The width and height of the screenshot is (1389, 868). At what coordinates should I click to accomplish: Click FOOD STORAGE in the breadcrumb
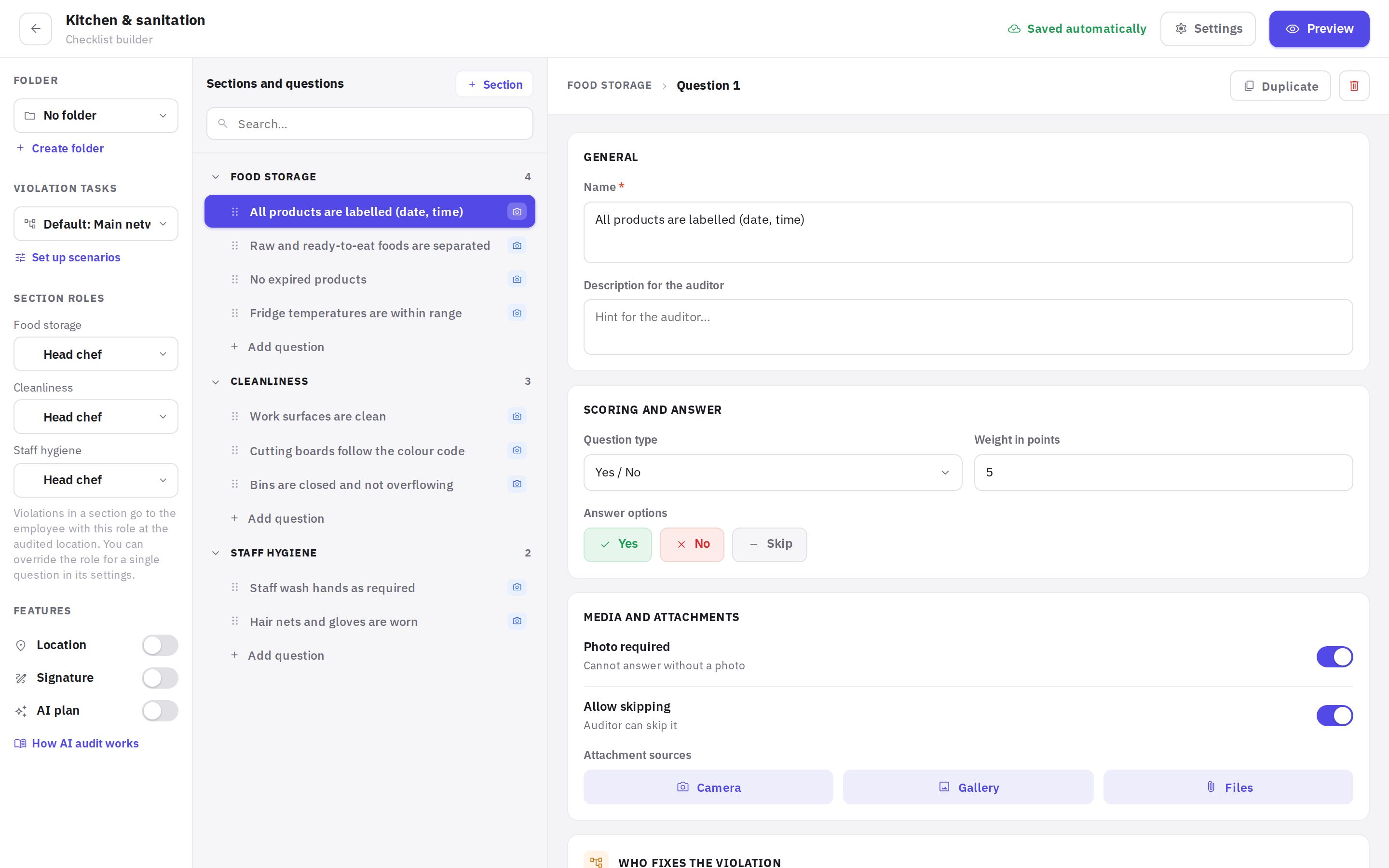point(609,85)
